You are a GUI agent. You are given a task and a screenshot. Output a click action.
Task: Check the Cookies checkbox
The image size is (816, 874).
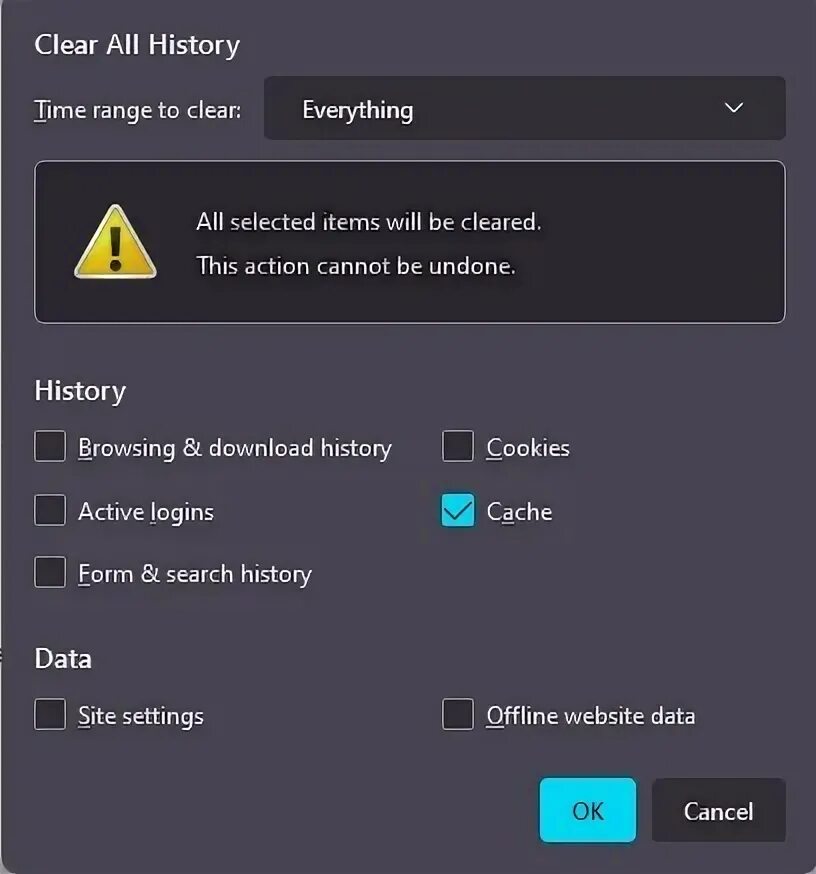coord(458,447)
